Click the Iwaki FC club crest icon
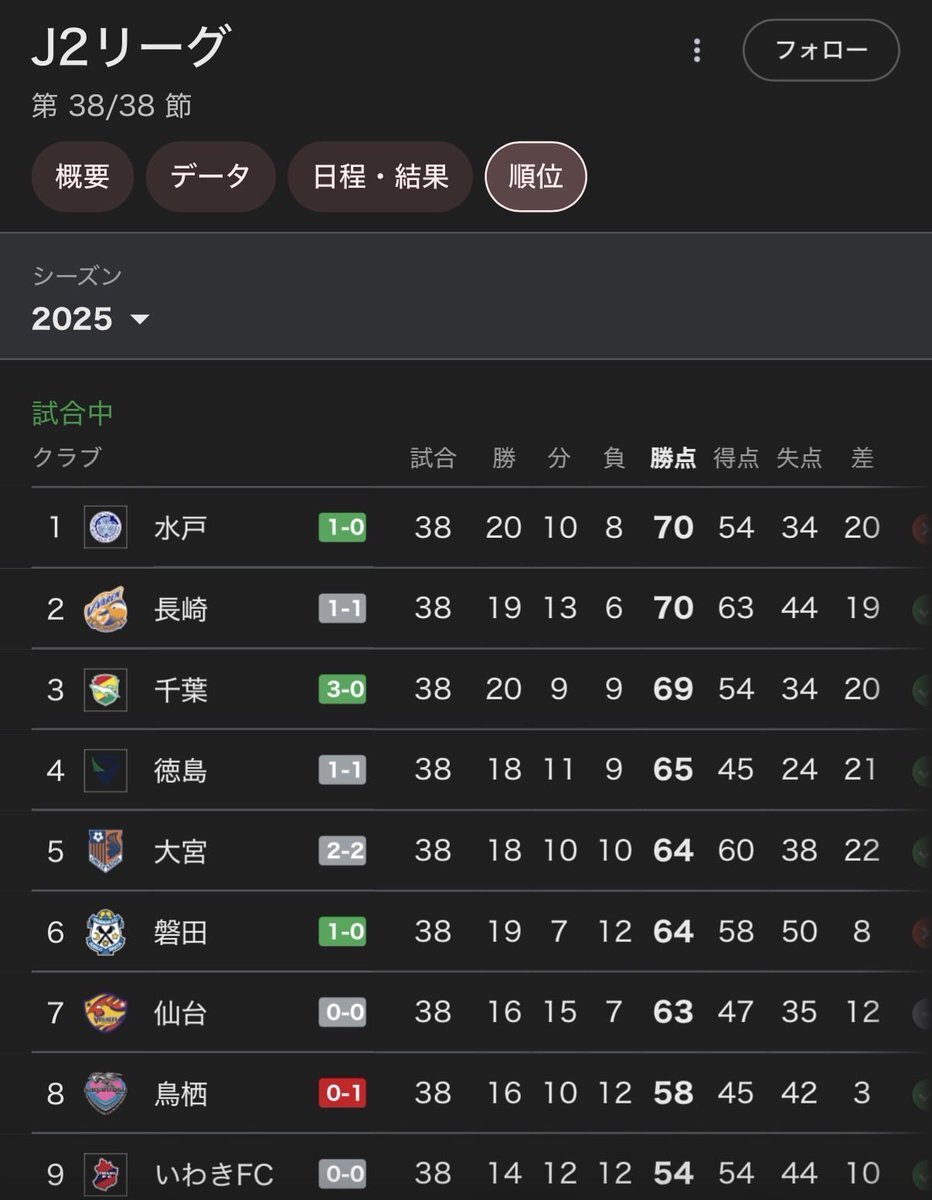 coord(105,1173)
